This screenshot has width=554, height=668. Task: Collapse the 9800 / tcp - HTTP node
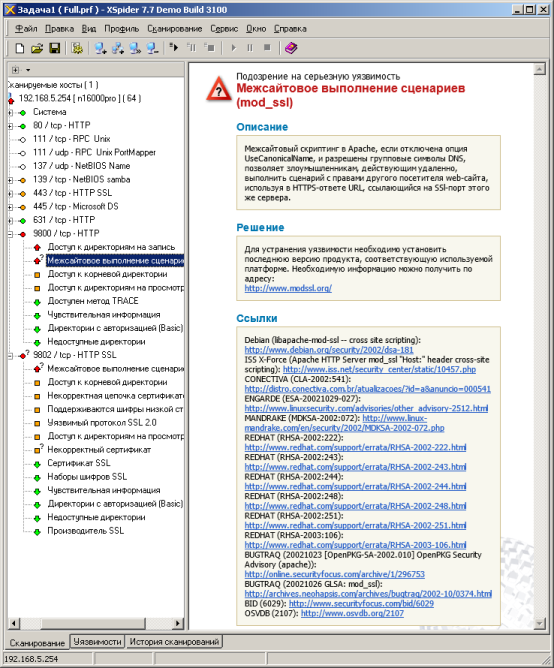[x=10, y=234]
